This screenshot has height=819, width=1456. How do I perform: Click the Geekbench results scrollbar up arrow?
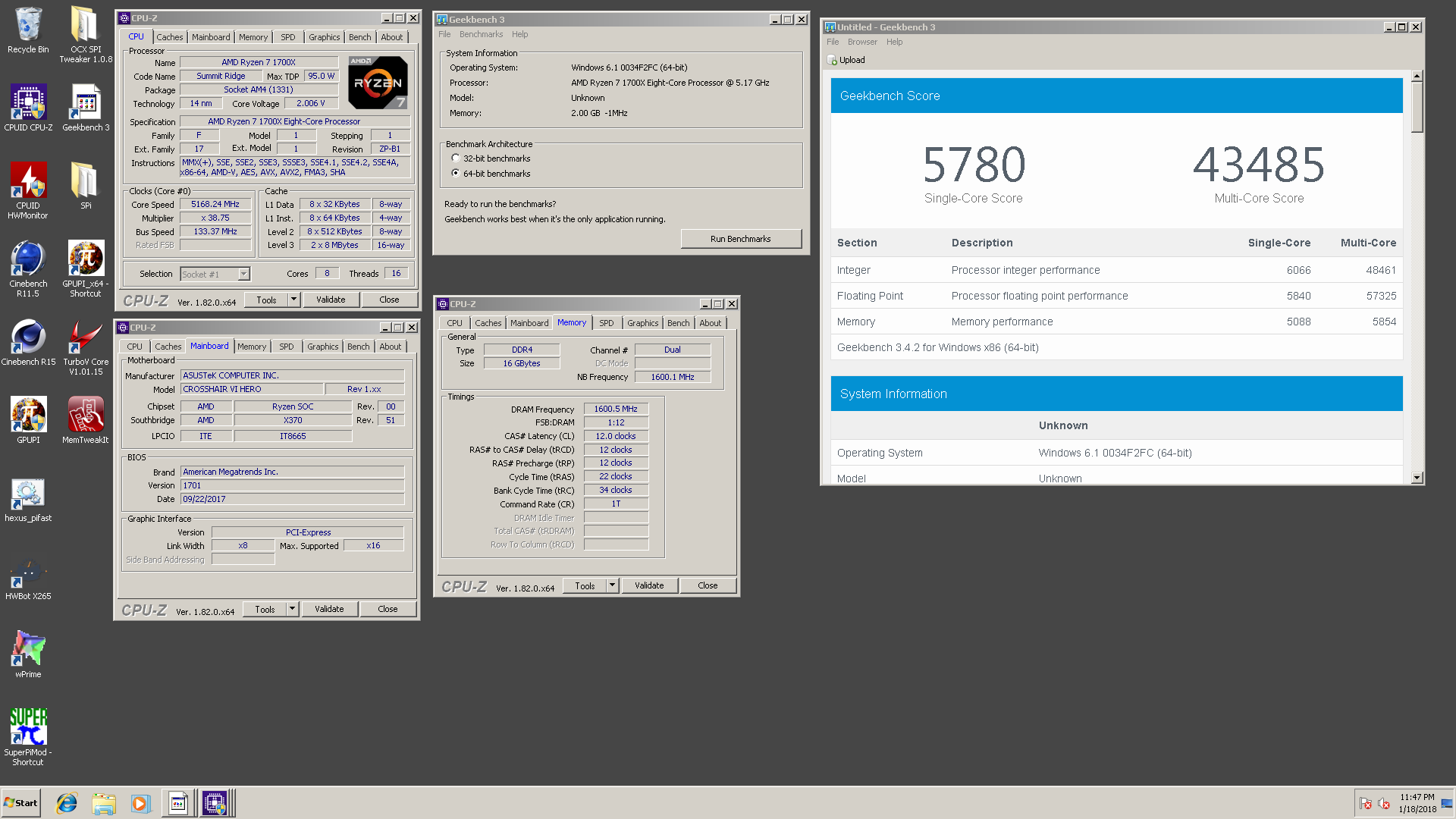click(x=1417, y=76)
